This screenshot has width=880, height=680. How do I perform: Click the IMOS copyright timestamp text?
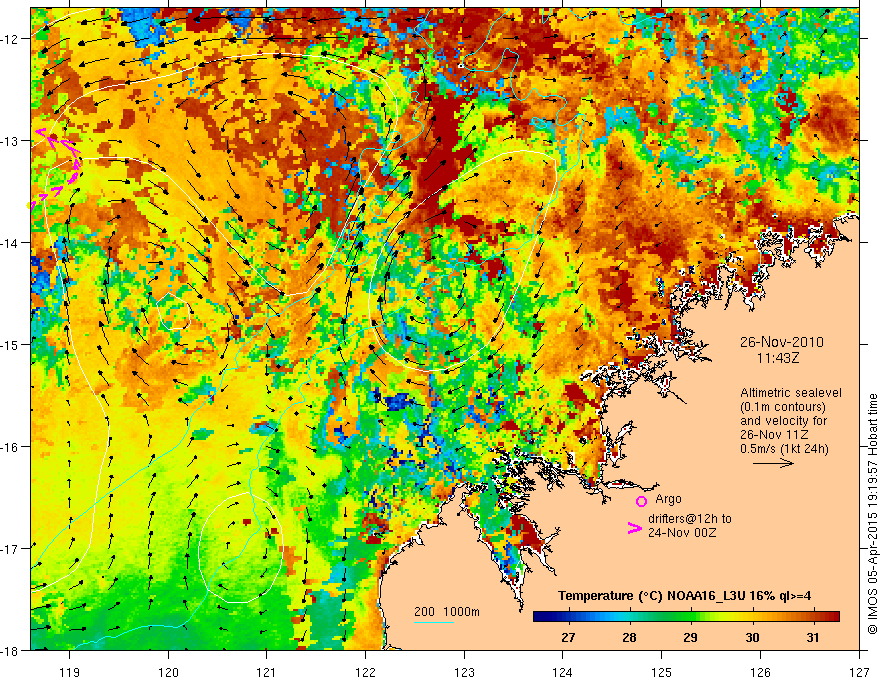(872, 513)
